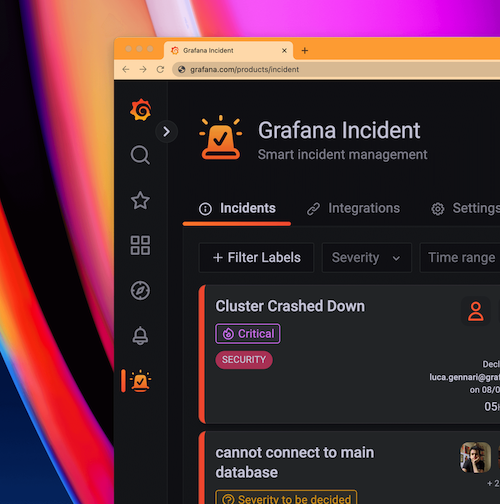Click the user avatar photo thumbnail

click(x=475, y=457)
